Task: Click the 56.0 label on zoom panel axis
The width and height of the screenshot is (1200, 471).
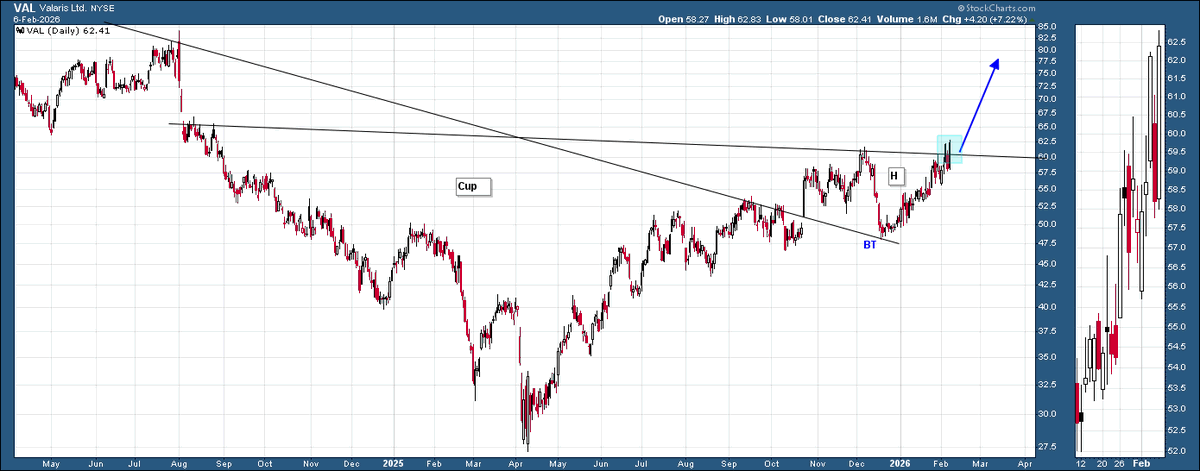Action: 1177,285
